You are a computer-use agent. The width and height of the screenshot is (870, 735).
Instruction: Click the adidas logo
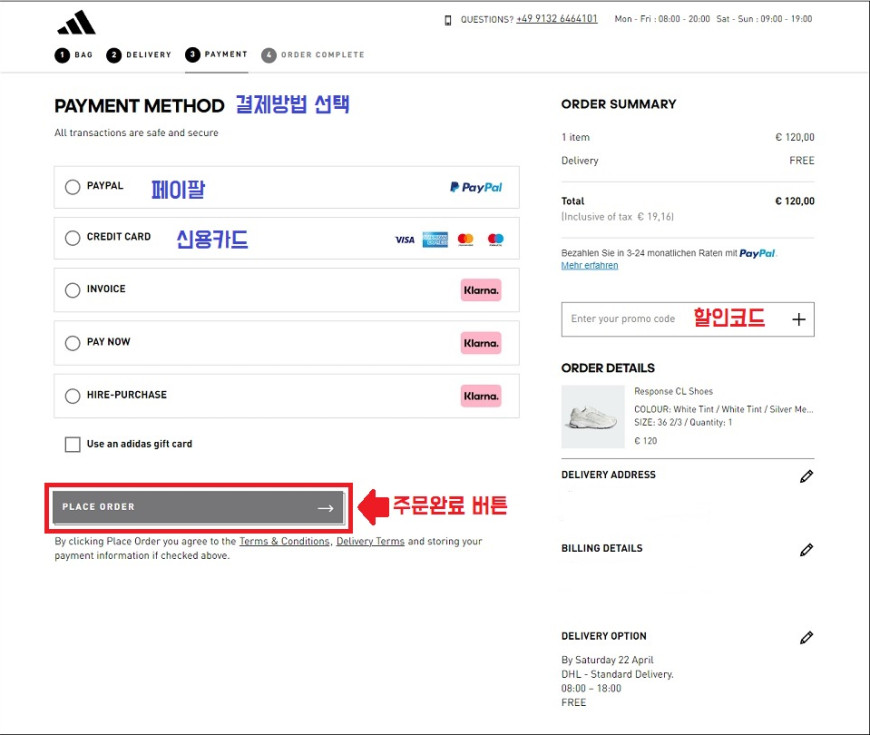click(x=77, y=23)
